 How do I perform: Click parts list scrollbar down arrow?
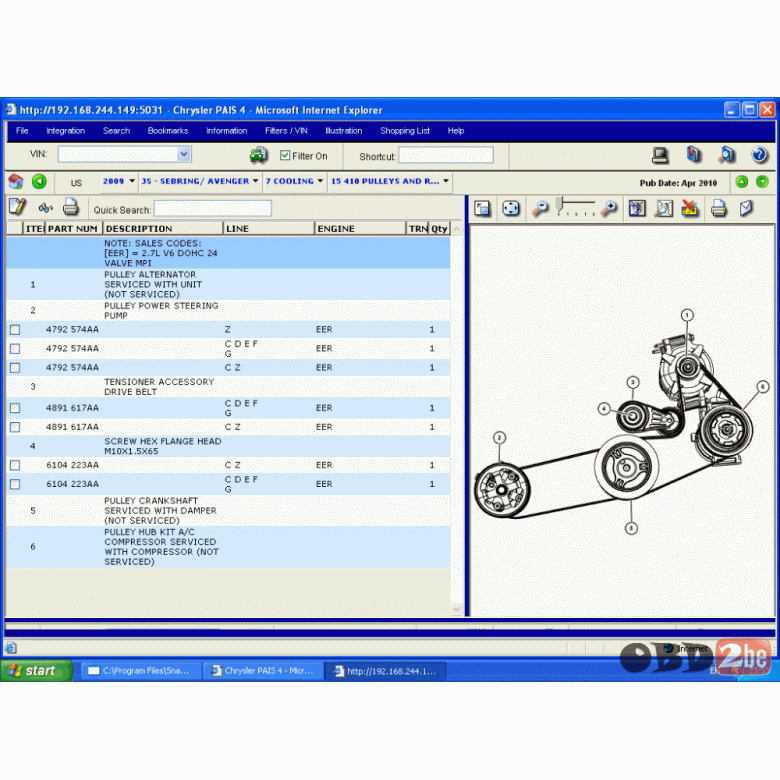tap(457, 609)
